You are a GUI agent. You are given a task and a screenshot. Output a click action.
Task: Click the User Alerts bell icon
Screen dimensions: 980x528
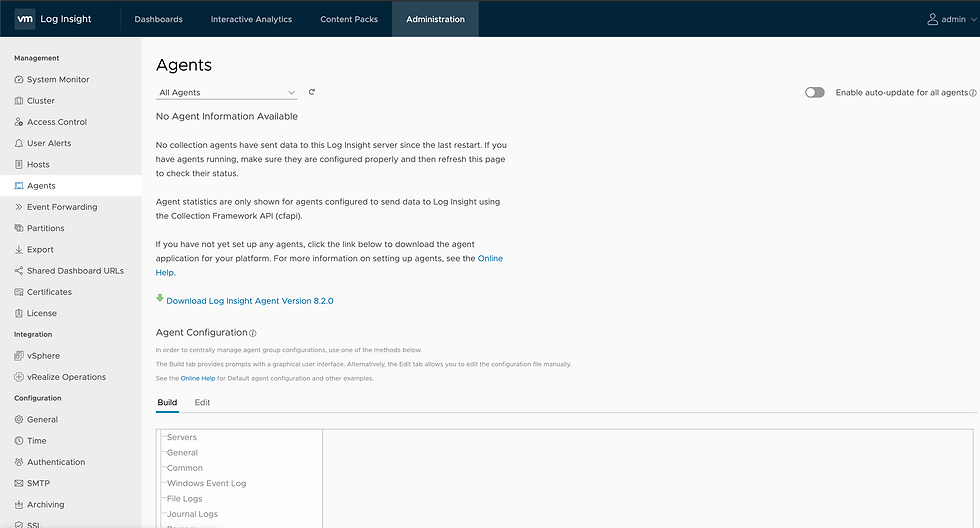tap(19, 143)
